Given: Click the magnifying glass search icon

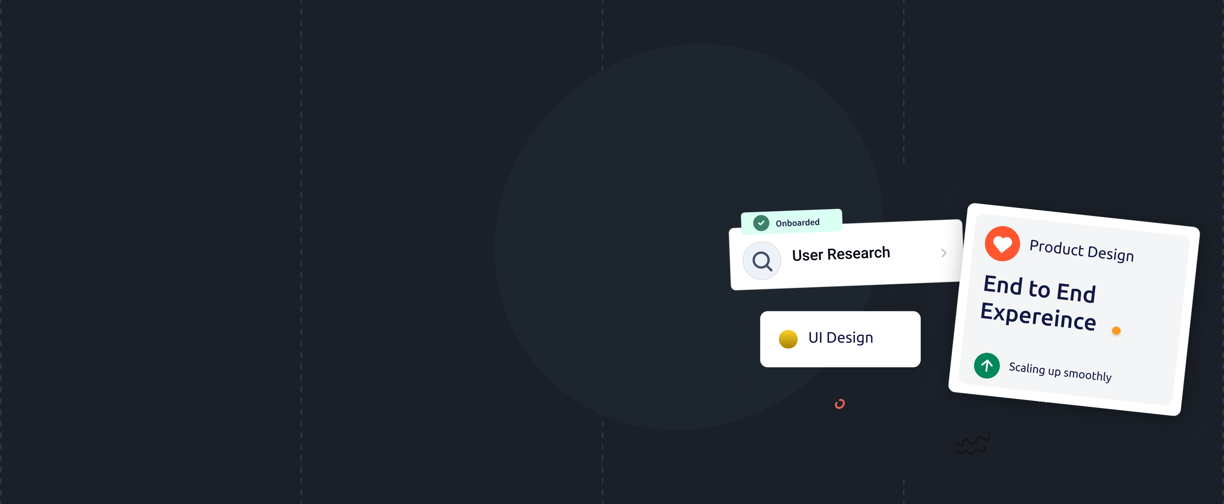Looking at the screenshot, I should (x=762, y=261).
